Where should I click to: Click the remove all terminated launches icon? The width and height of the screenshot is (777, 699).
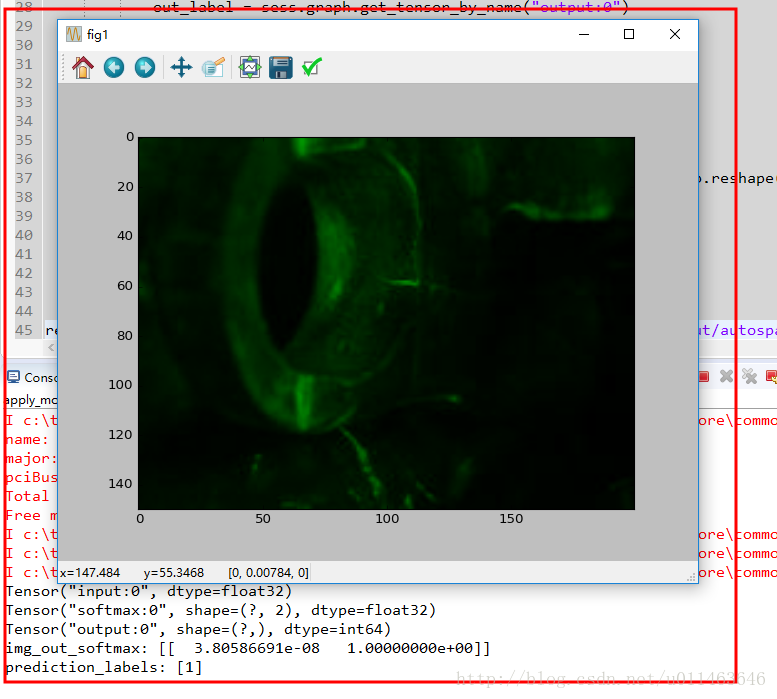tap(749, 376)
